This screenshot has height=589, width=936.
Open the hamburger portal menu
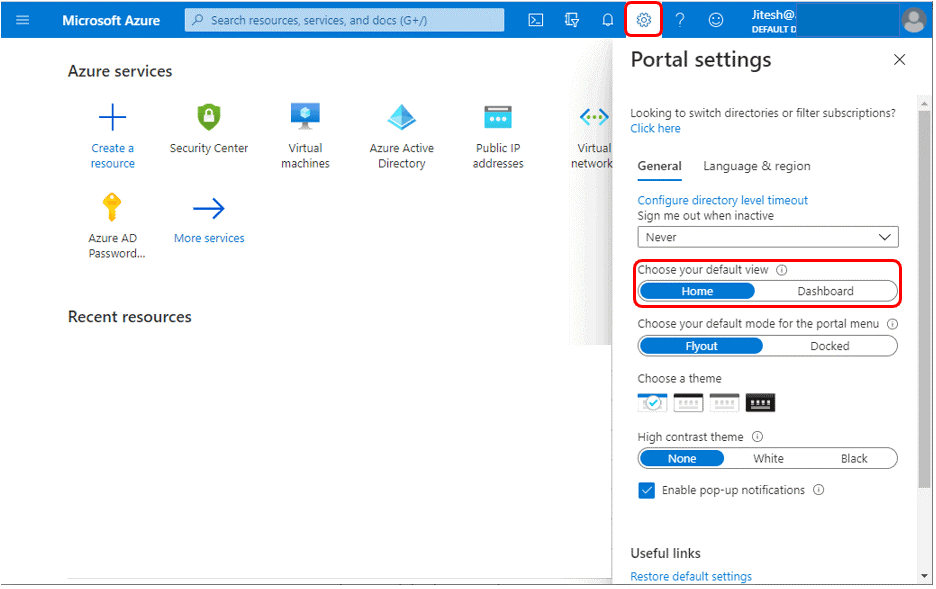pyautogui.click(x=23, y=20)
